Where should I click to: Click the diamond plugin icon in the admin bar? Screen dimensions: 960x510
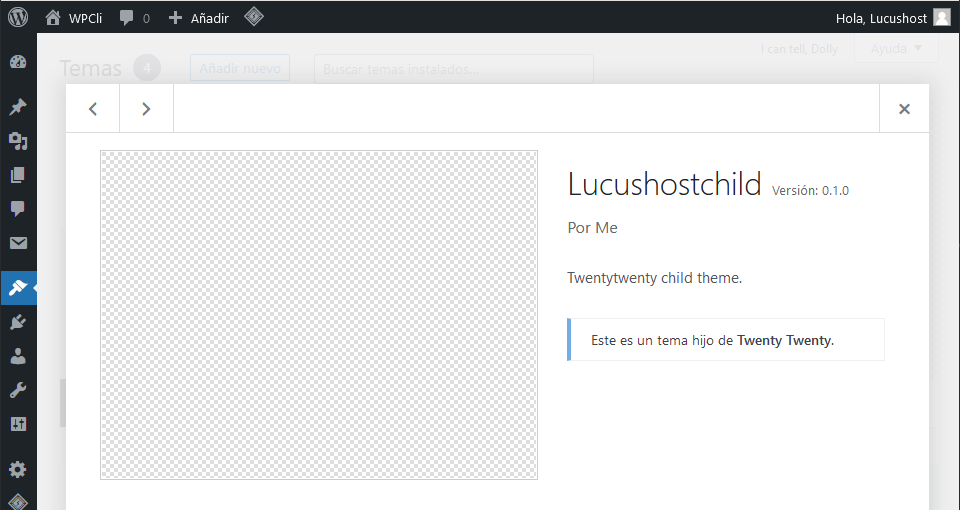[254, 17]
